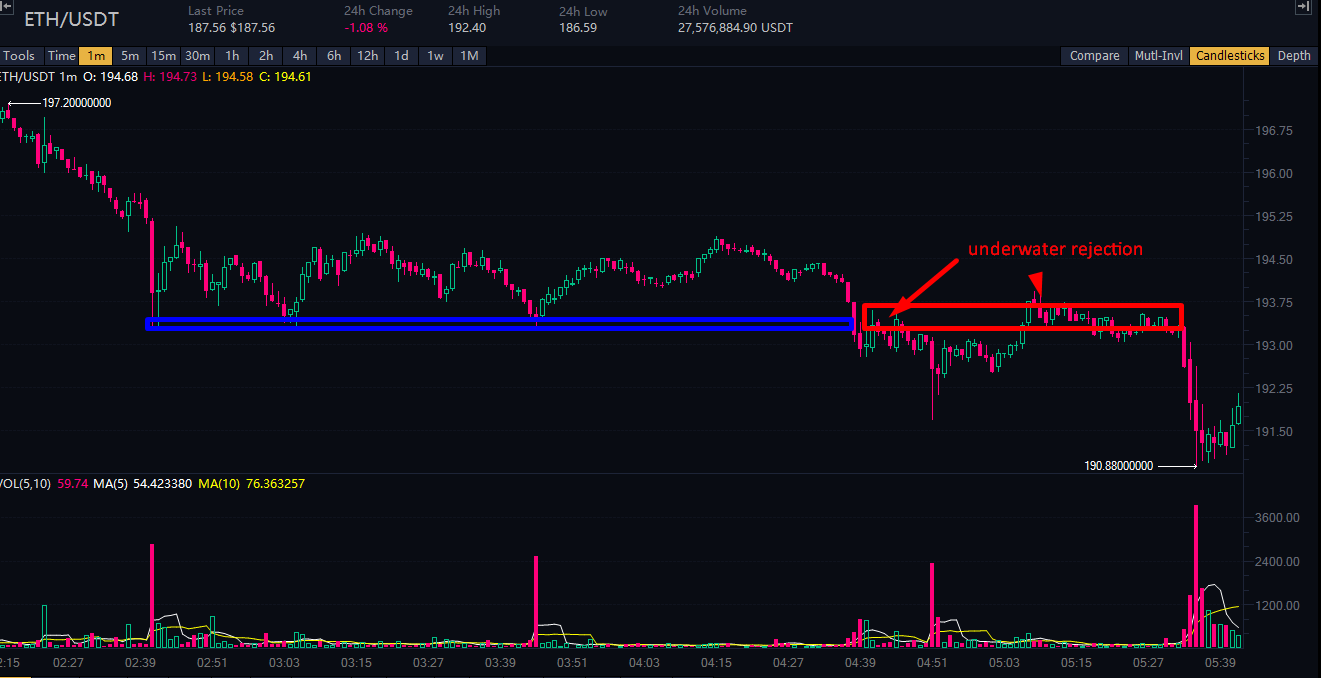The width and height of the screenshot is (1321, 678).
Task: Switch to the 5m interval
Action: coord(129,56)
